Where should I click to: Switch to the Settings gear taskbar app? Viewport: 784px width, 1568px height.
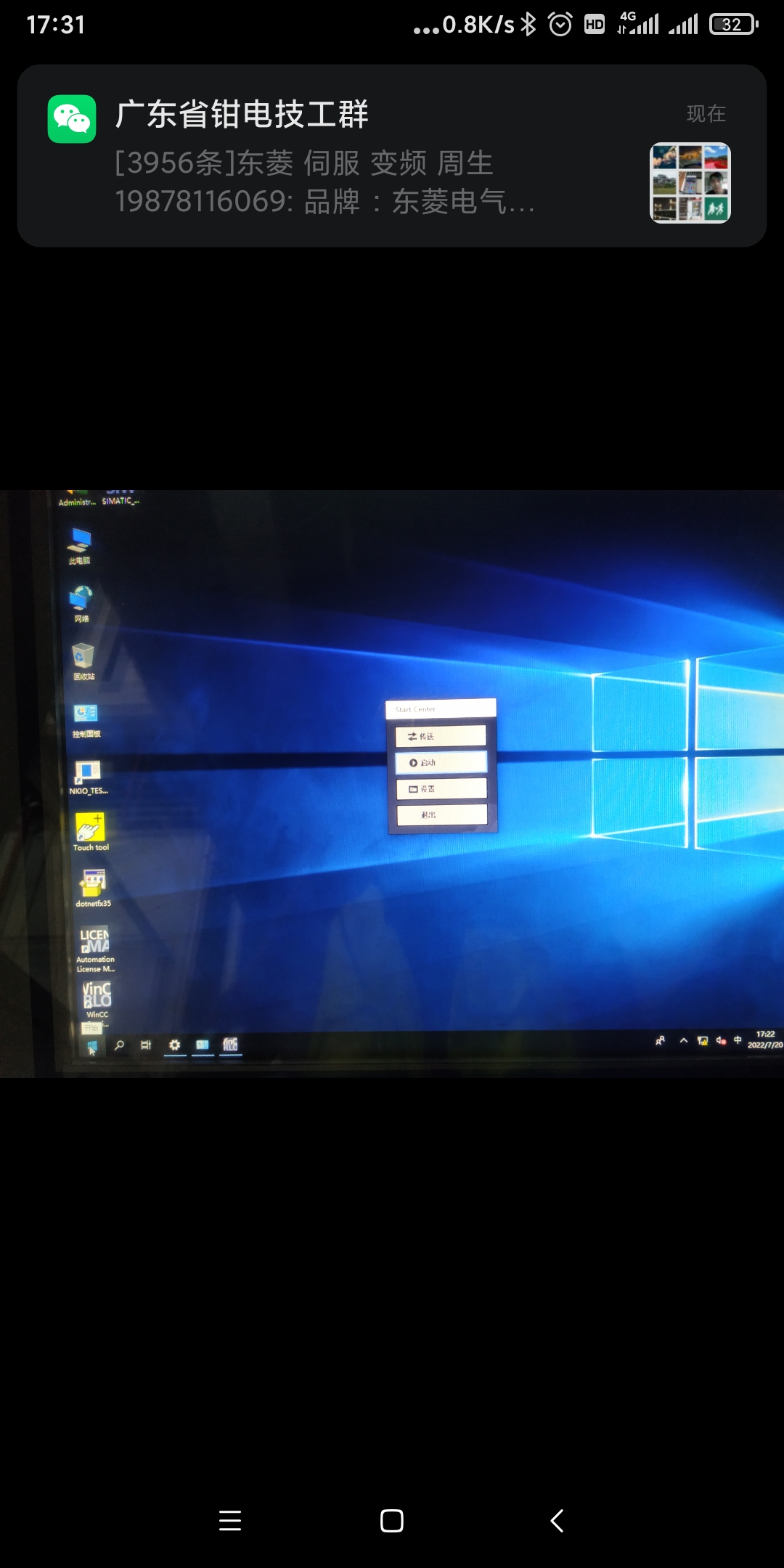[x=175, y=1045]
